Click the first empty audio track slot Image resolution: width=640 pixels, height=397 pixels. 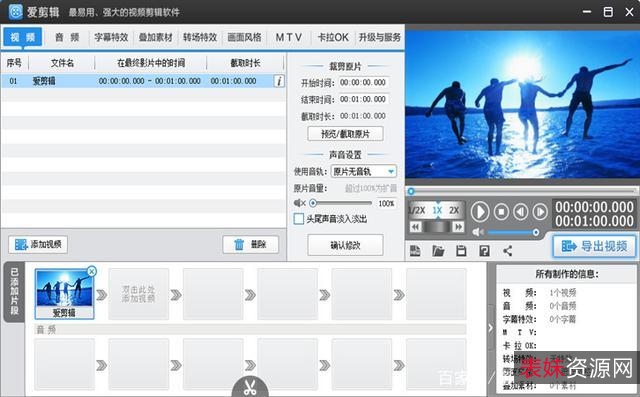tap(64, 364)
